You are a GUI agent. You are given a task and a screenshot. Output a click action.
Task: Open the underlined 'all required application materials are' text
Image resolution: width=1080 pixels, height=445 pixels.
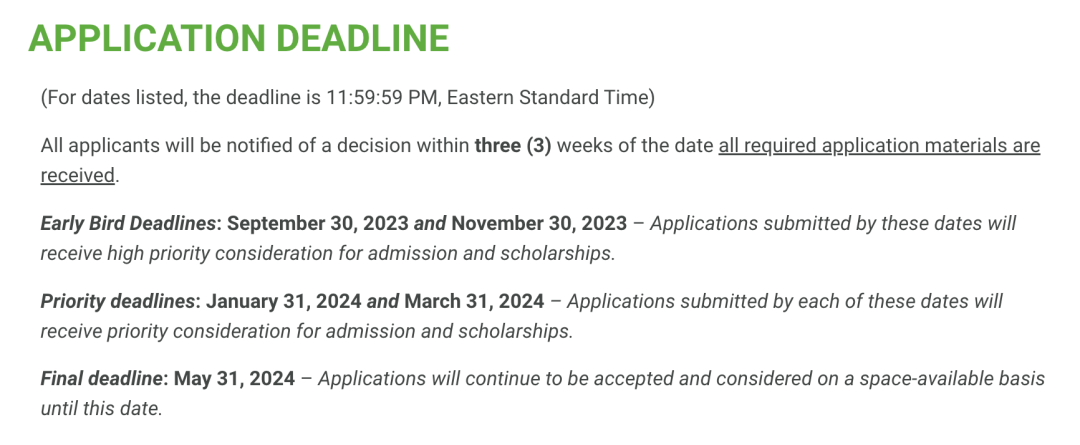(x=879, y=146)
